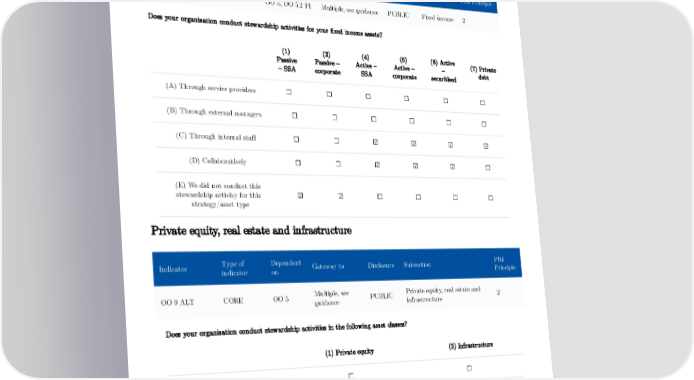Click the OO 9 ALT indicator cell
Viewport: 694px width, 380px height.
tap(177, 303)
